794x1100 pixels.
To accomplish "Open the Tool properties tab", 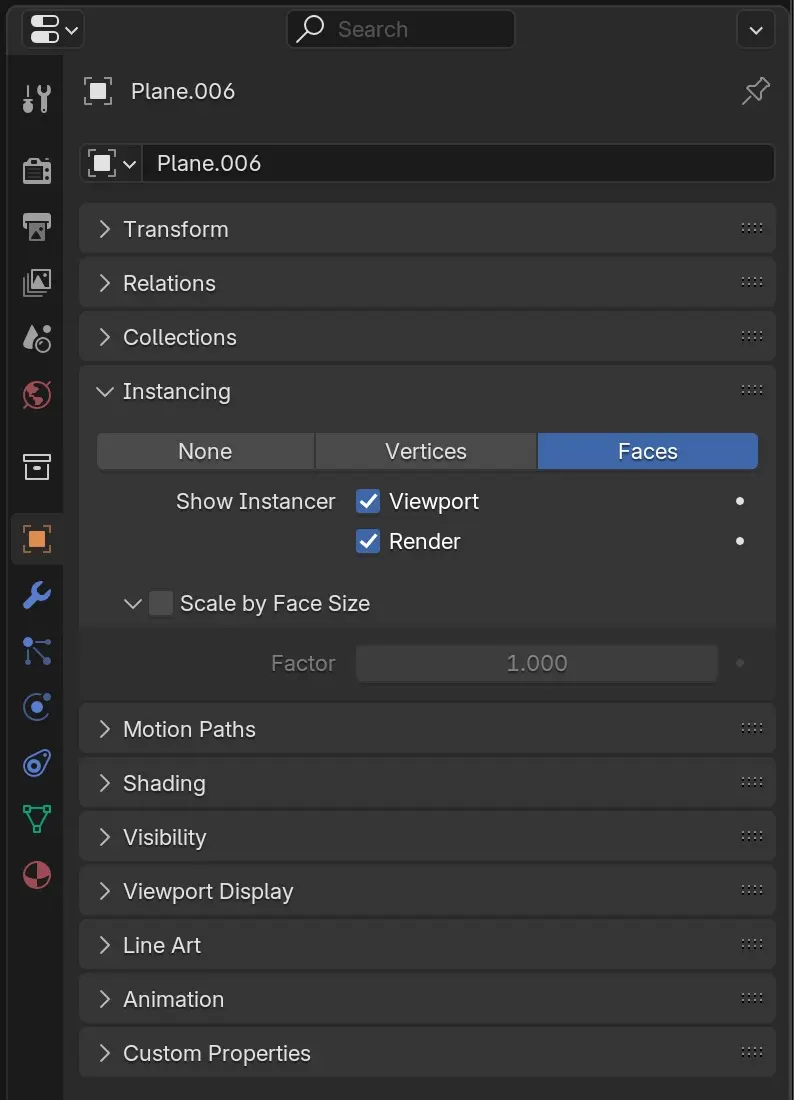I will pos(37,99).
